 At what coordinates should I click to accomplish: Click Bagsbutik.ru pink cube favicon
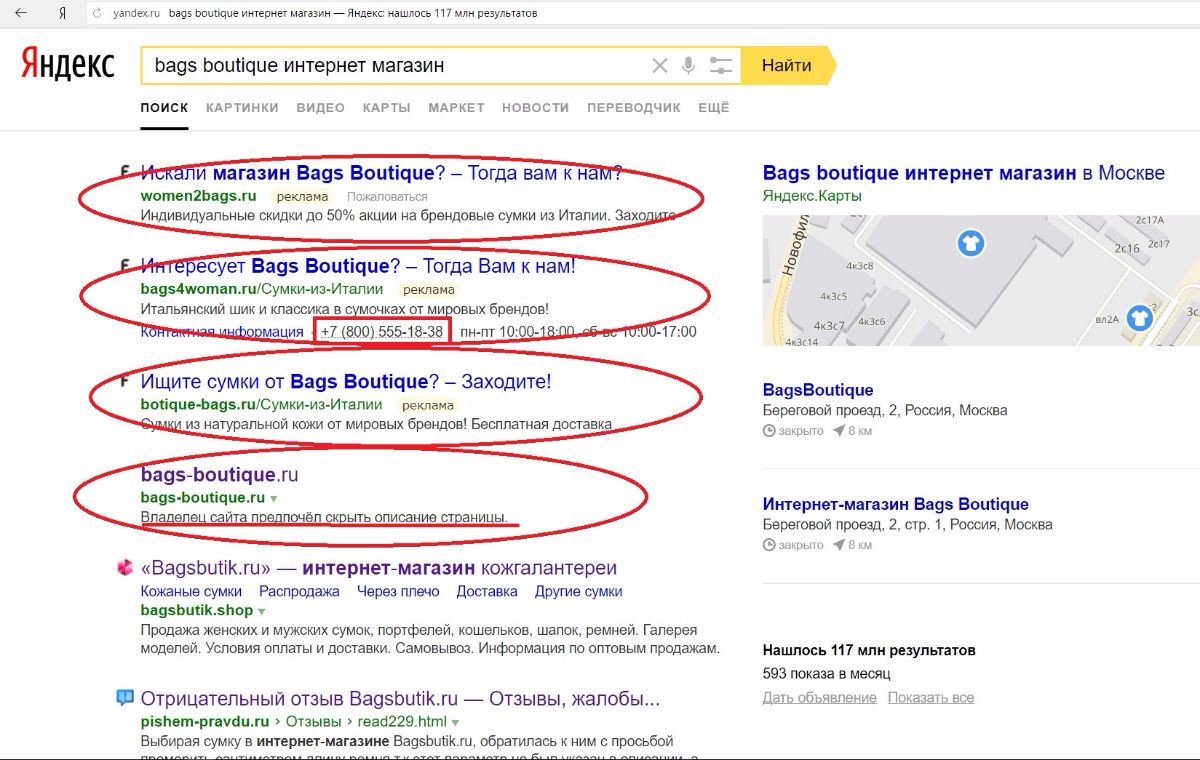125,568
